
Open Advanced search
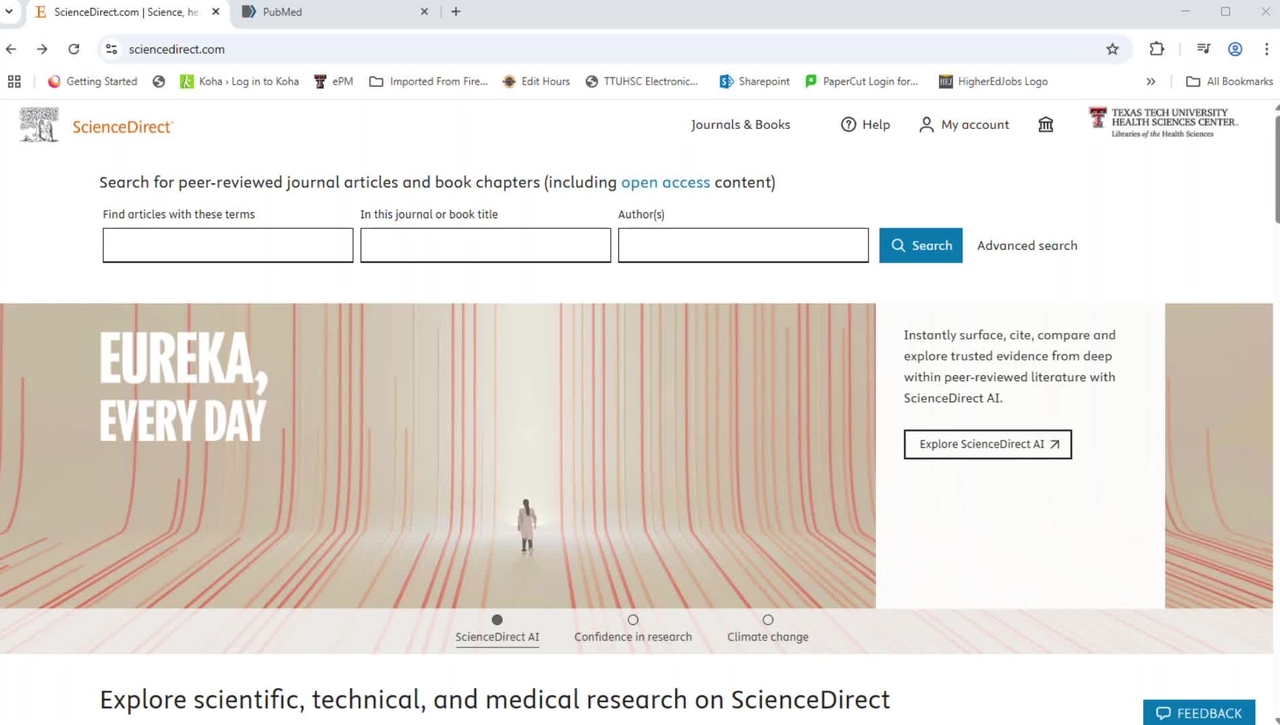(x=1027, y=245)
